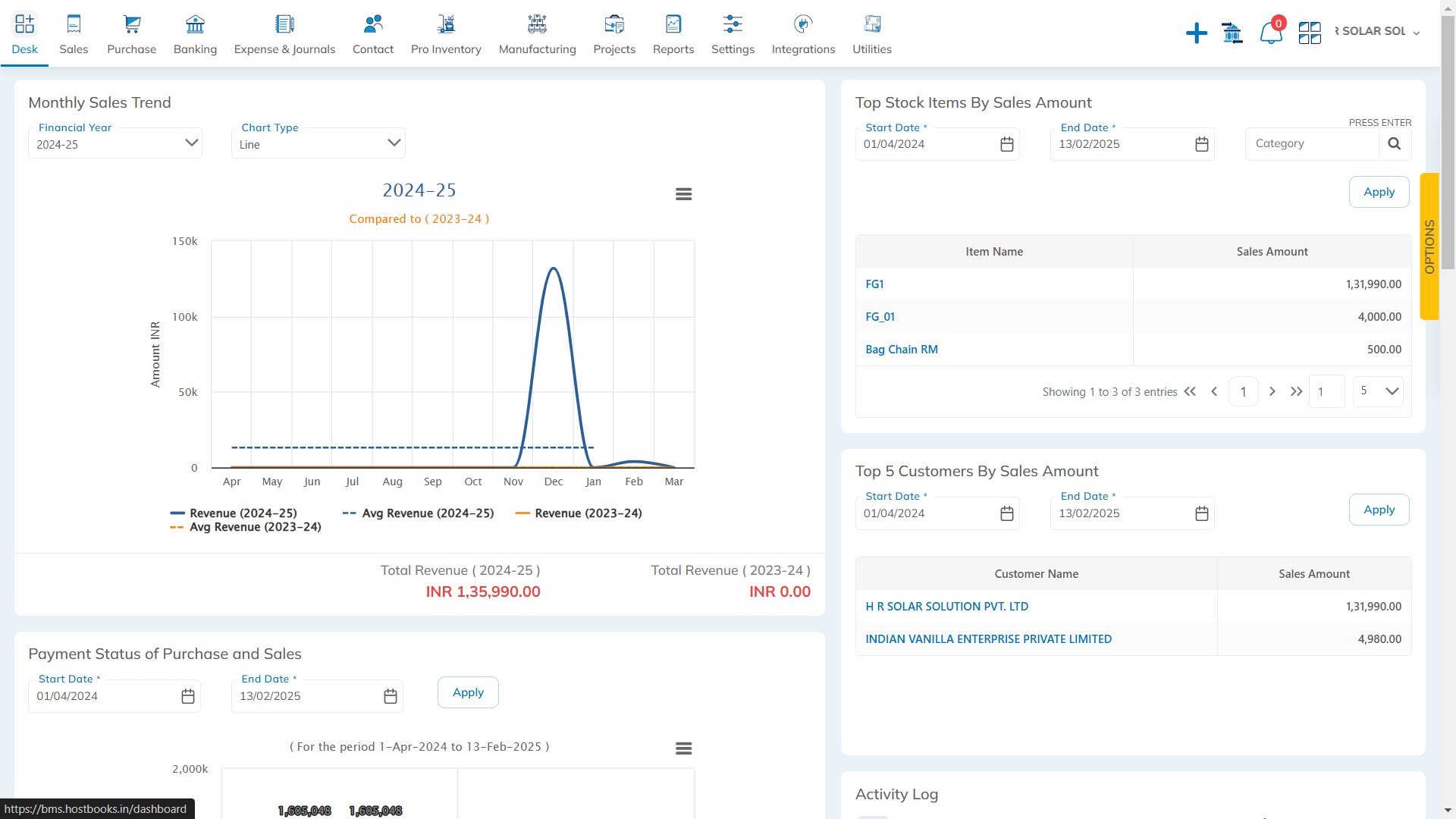Open the Projects menu
This screenshot has height=819, width=1456.
(614, 34)
